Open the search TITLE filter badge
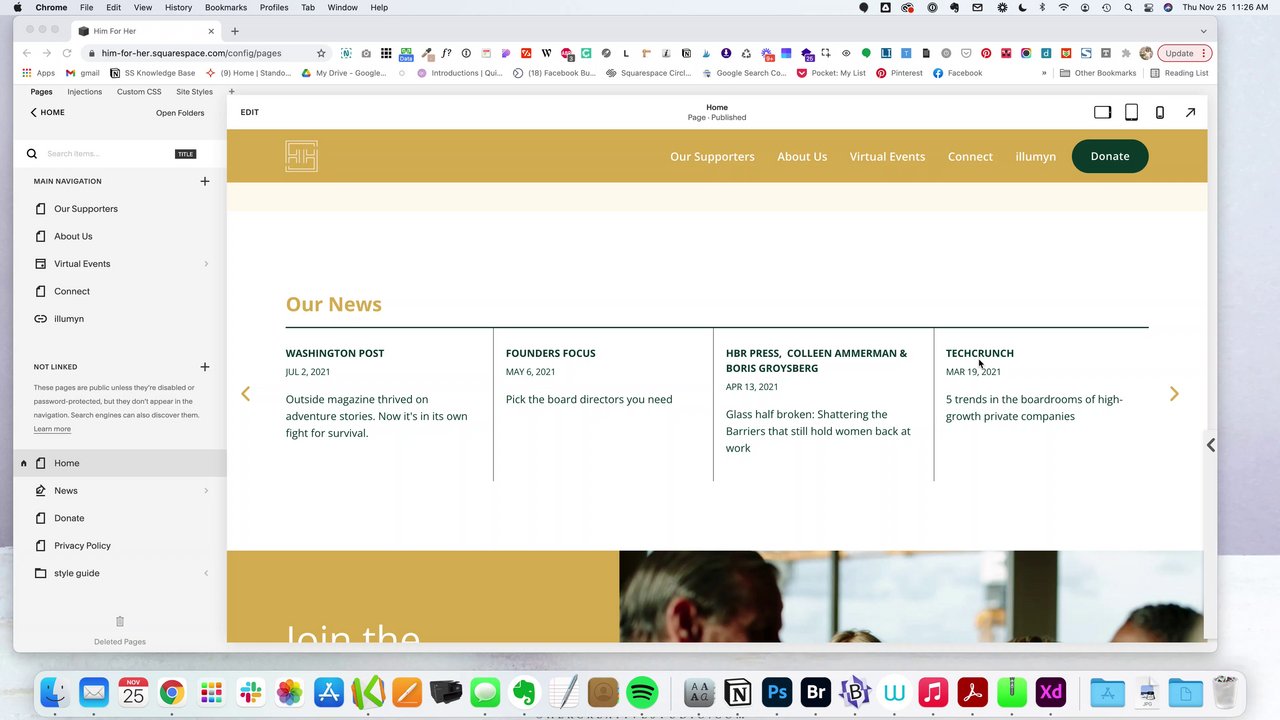 pos(185,154)
